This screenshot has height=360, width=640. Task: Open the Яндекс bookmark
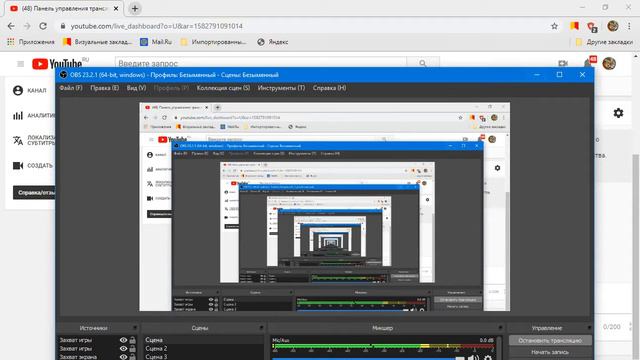[x=273, y=42]
